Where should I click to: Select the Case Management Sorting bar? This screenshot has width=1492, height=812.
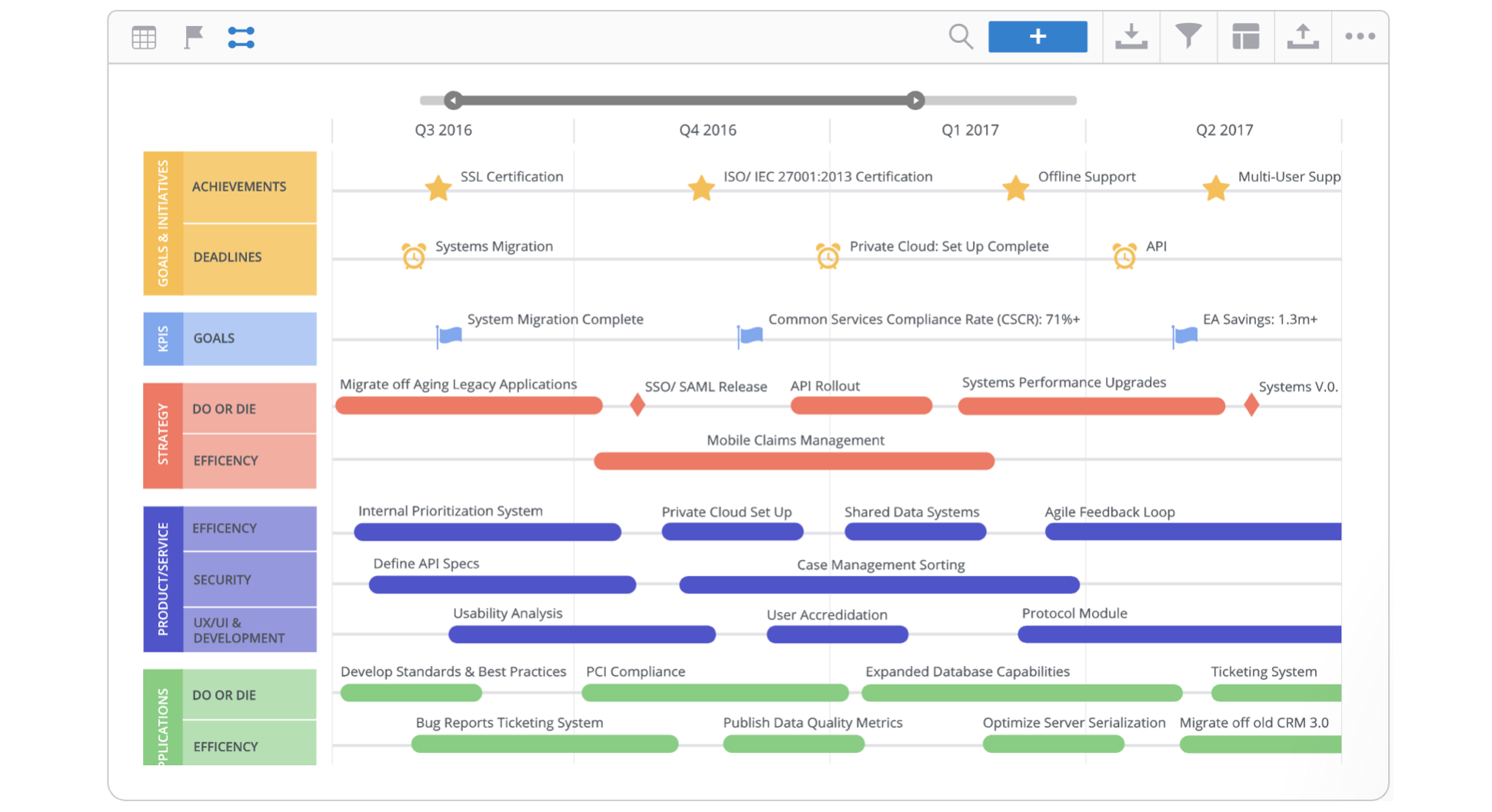click(879, 585)
